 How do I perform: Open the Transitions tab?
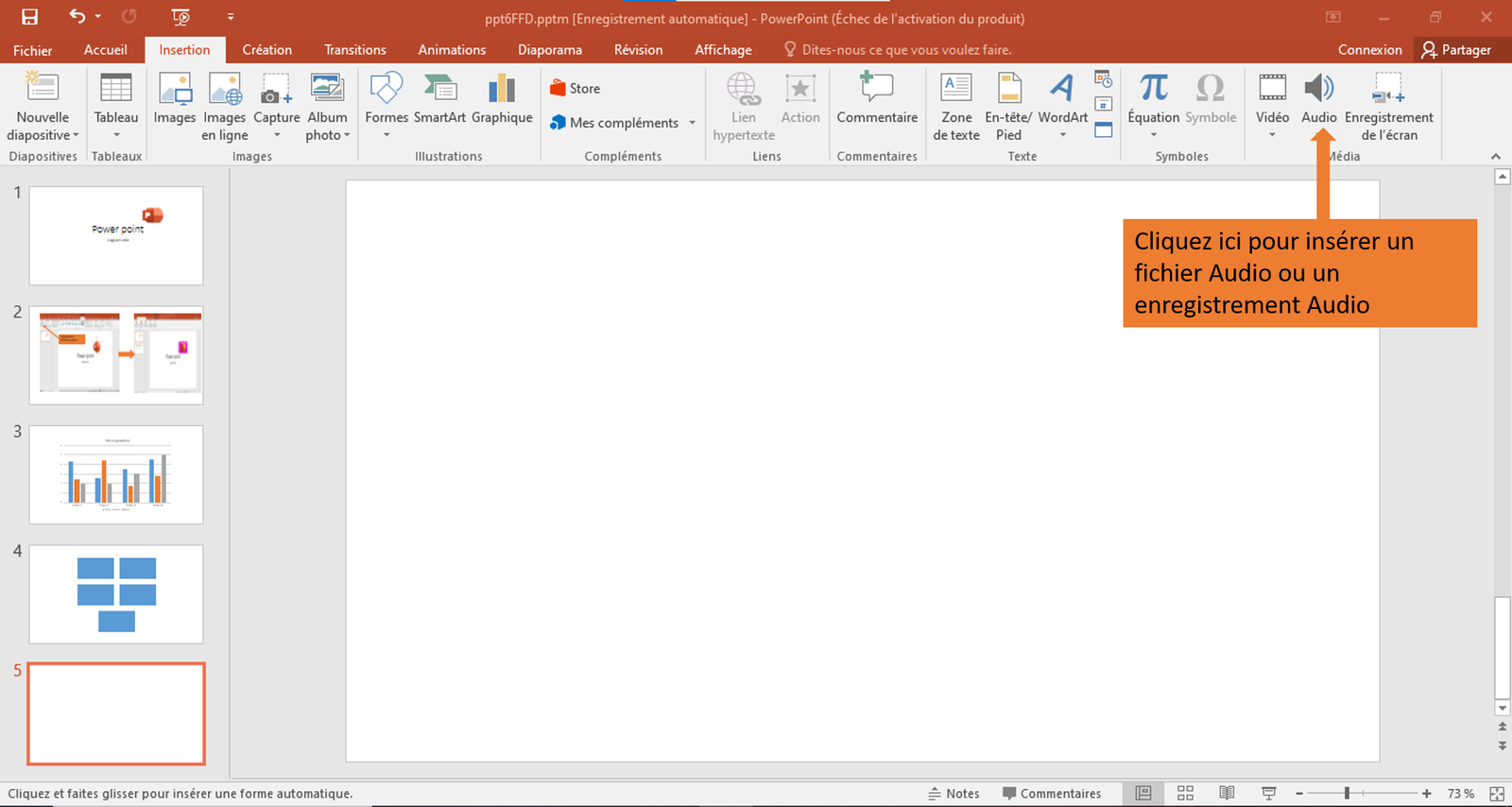pos(355,50)
